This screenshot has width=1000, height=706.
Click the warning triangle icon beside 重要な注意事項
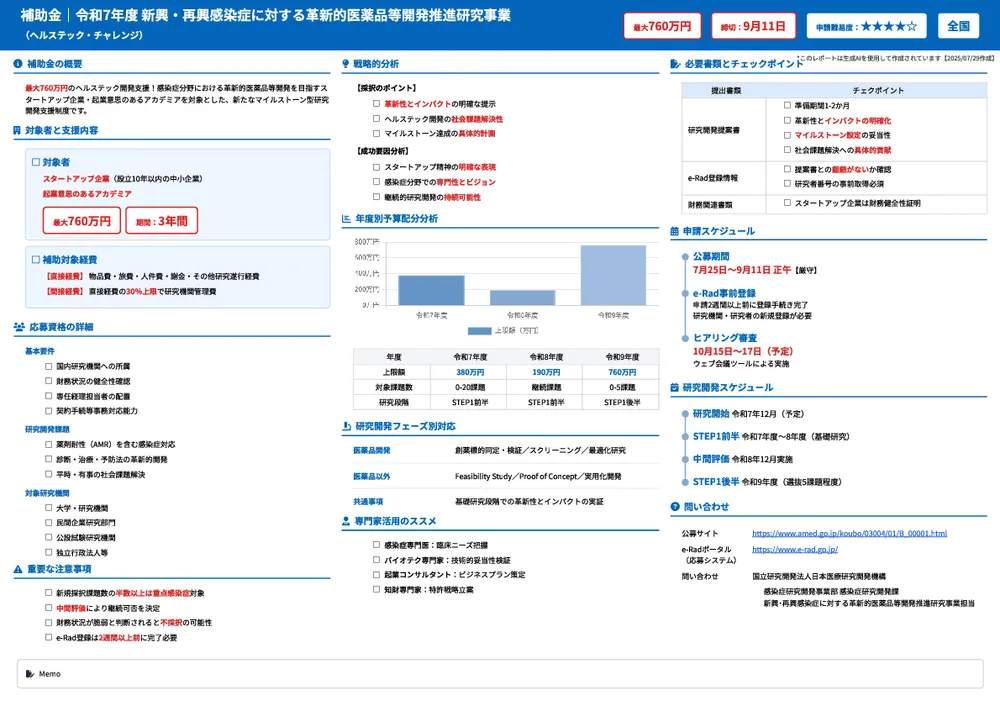click(x=18, y=569)
